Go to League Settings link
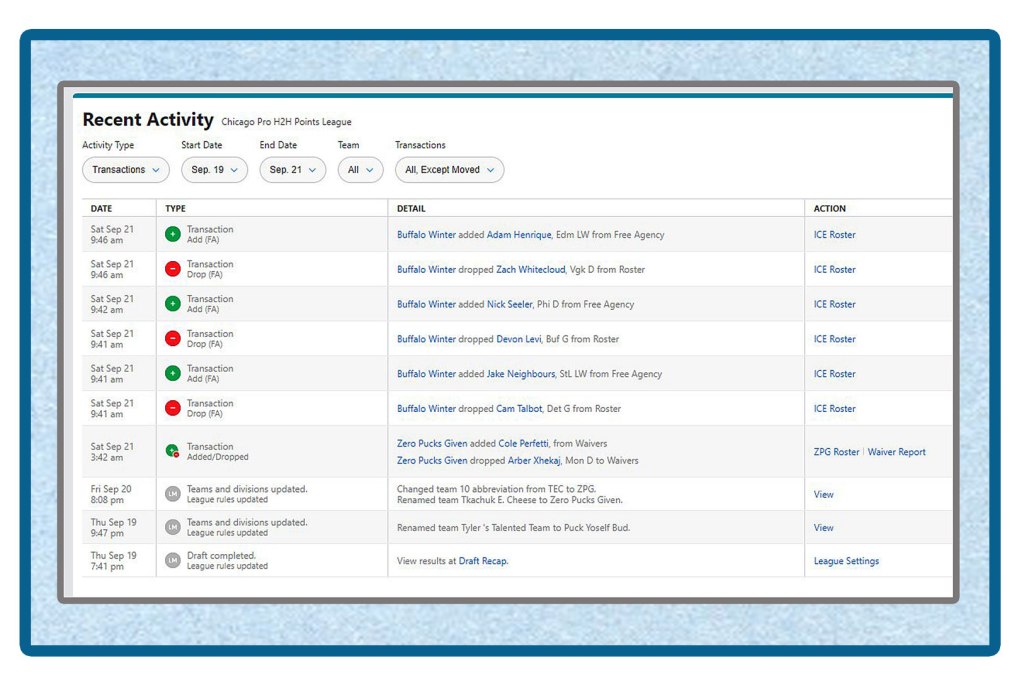Screen dimensions: 1024x683 click(x=846, y=561)
